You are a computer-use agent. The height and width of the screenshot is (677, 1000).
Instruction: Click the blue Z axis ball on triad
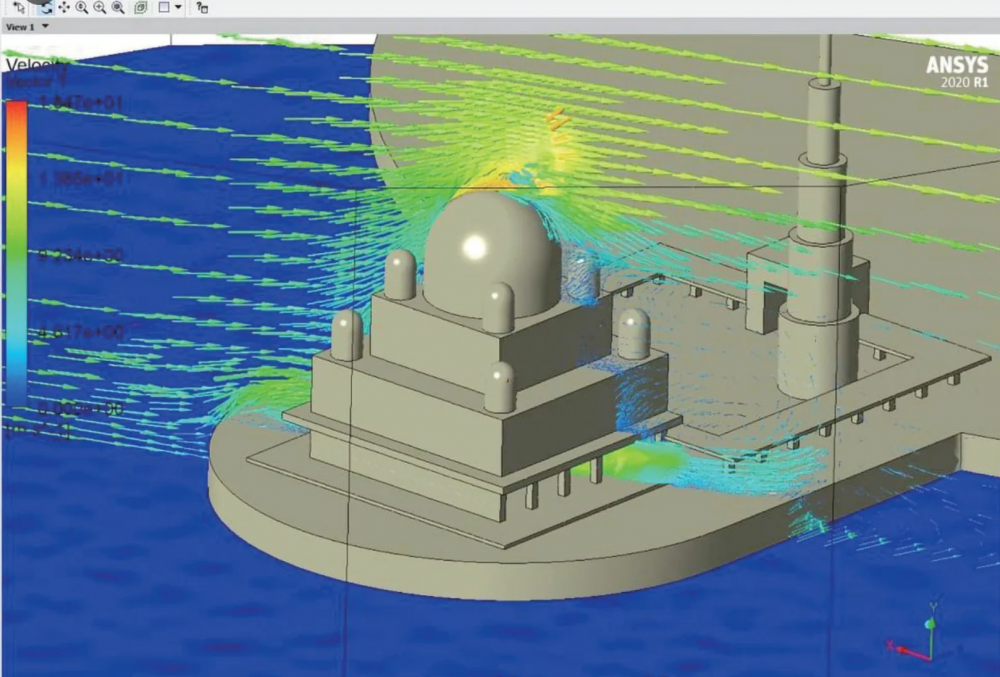pos(929,625)
